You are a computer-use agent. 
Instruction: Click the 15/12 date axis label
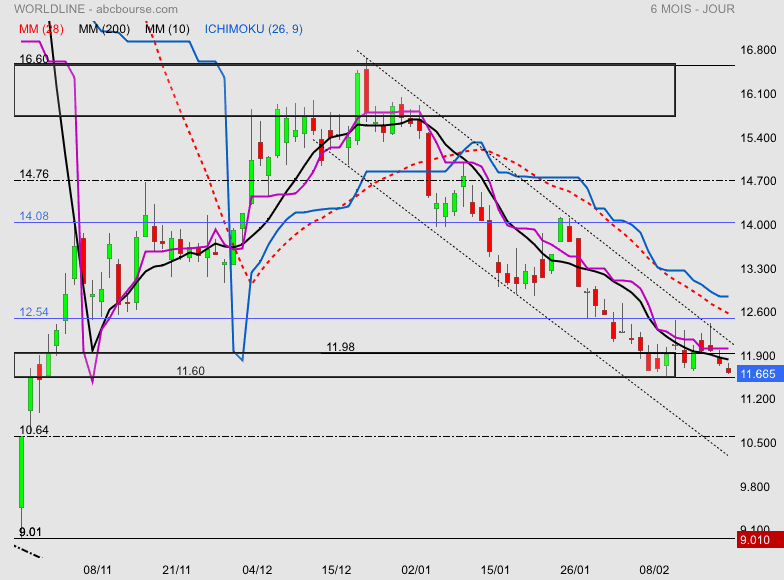pyautogui.click(x=336, y=570)
